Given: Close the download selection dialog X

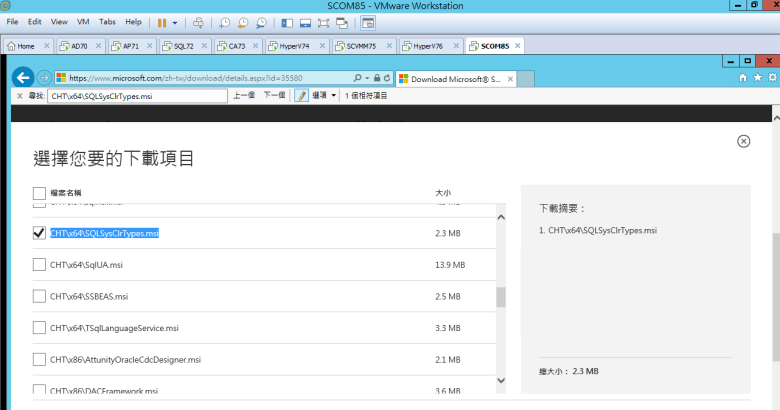Looking at the screenshot, I should 743,142.
